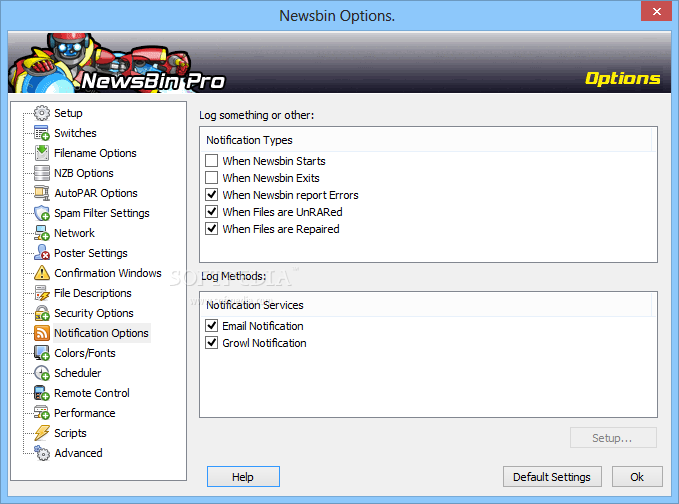Click the Setup... button

(x=613, y=438)
